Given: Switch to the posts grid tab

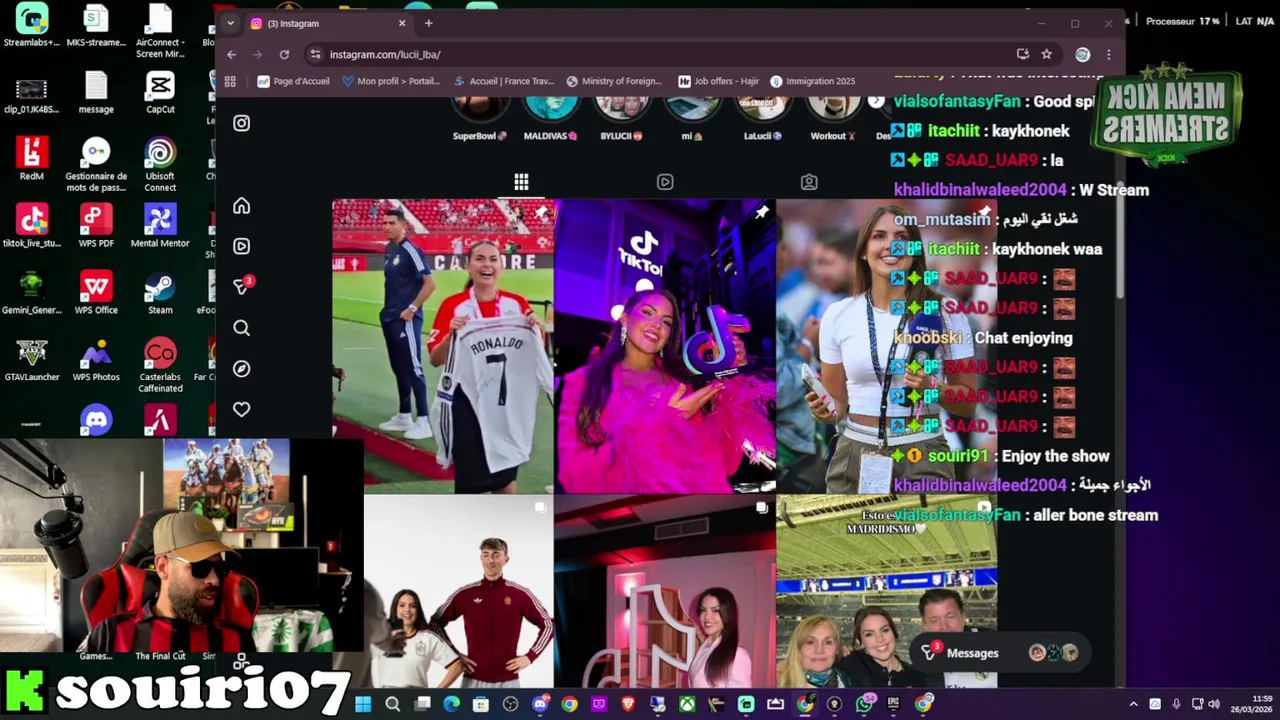Looking at the screenshot, I should (x=521, y=182).
